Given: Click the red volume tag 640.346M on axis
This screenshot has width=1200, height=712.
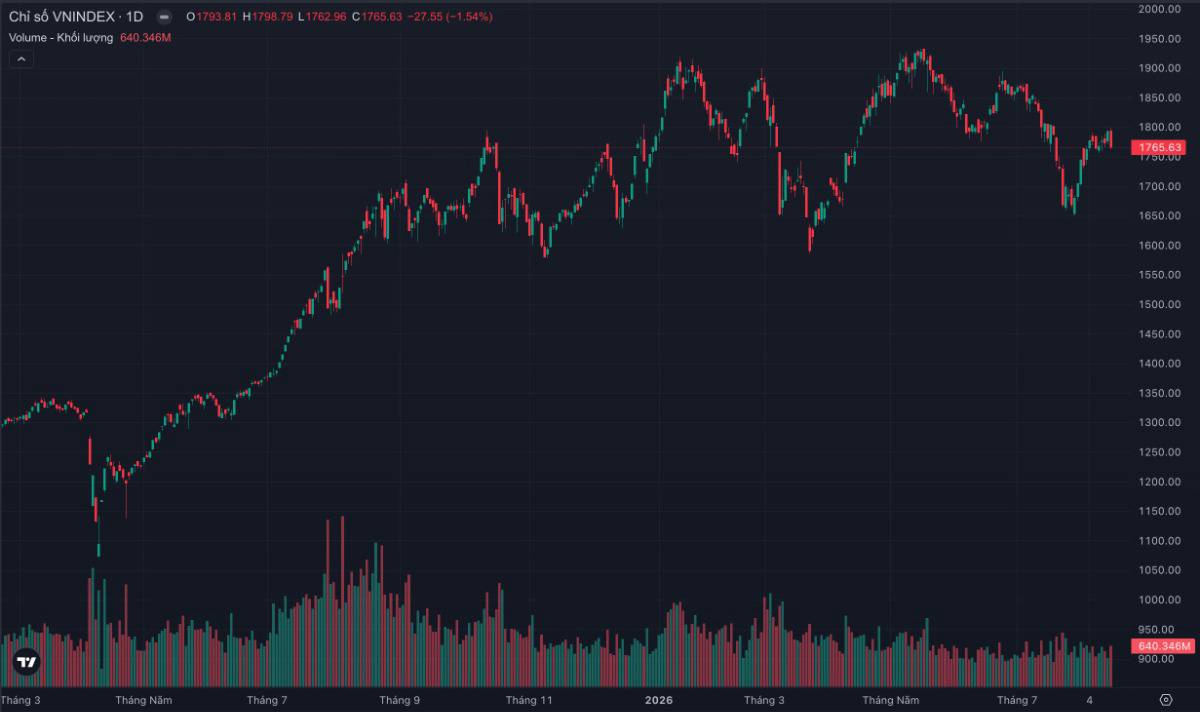Looking at the screenshot, I should (1164, 646).
